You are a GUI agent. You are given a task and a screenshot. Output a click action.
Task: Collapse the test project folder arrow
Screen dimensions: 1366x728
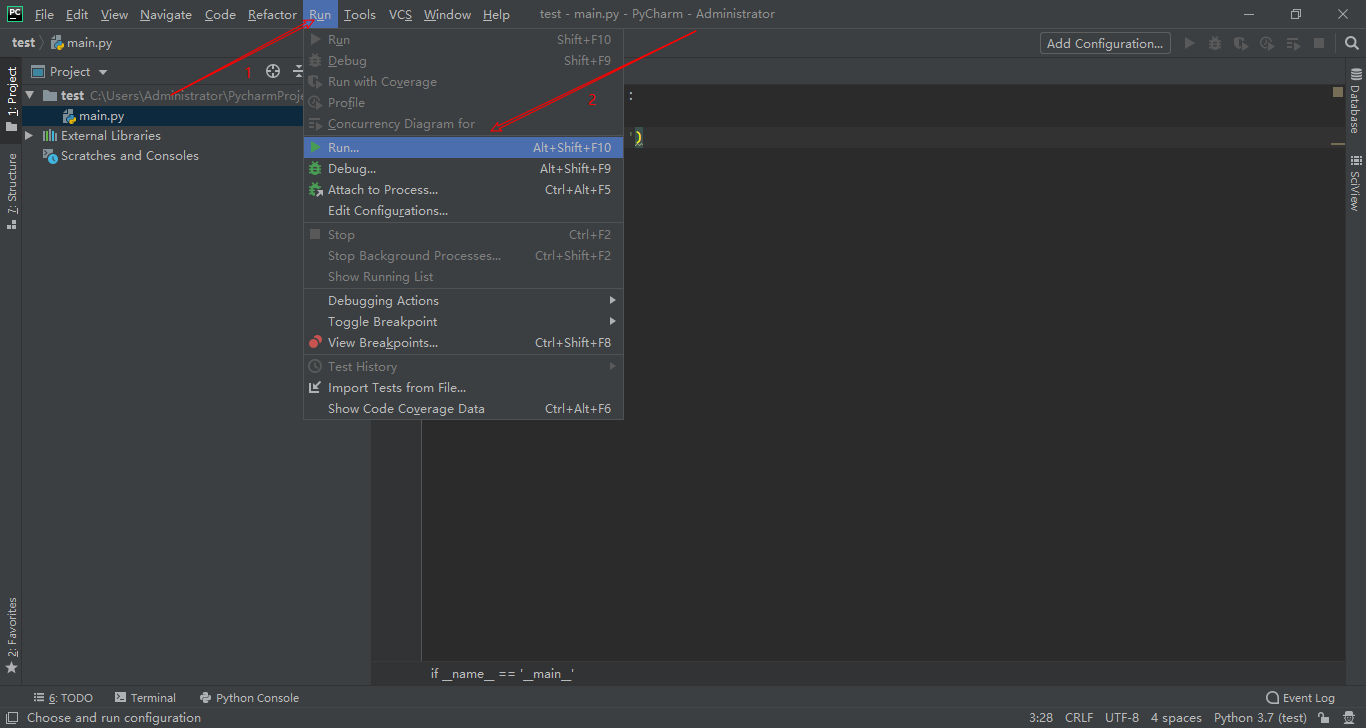click(30, 95)
